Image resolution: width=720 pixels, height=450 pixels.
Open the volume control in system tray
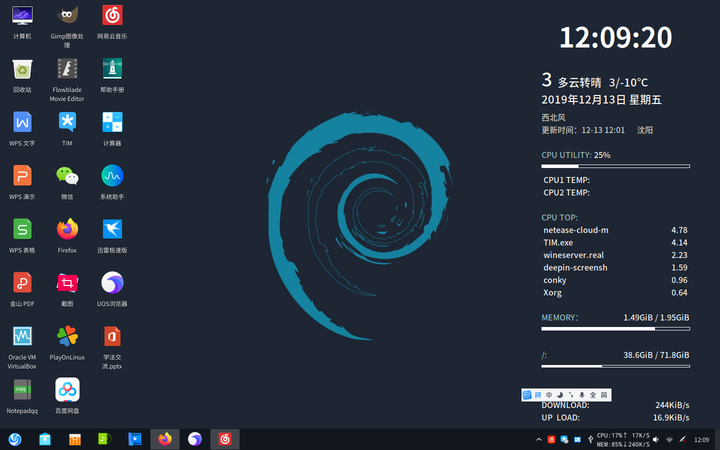point(656,440)
